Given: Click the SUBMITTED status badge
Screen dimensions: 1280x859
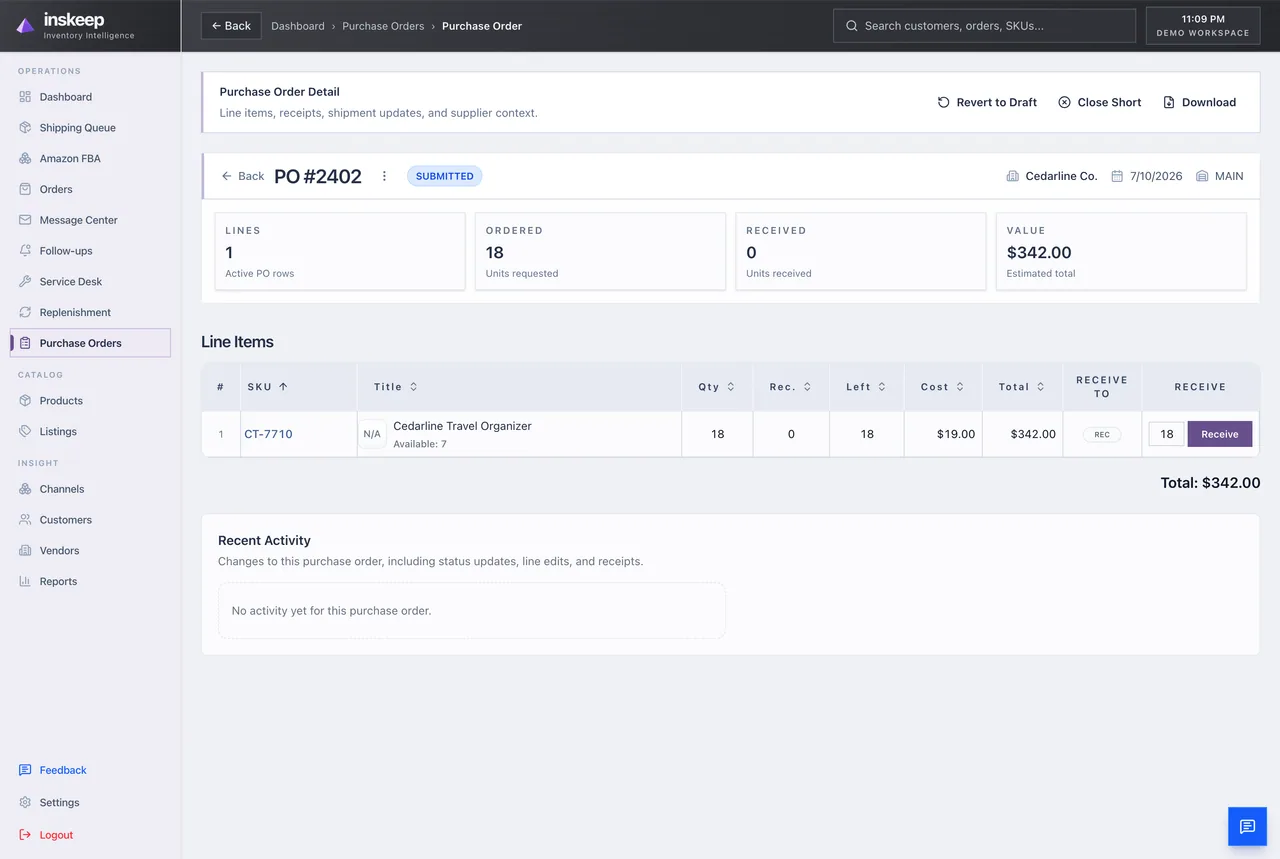Looking at the screenshot, I should 444,176.
